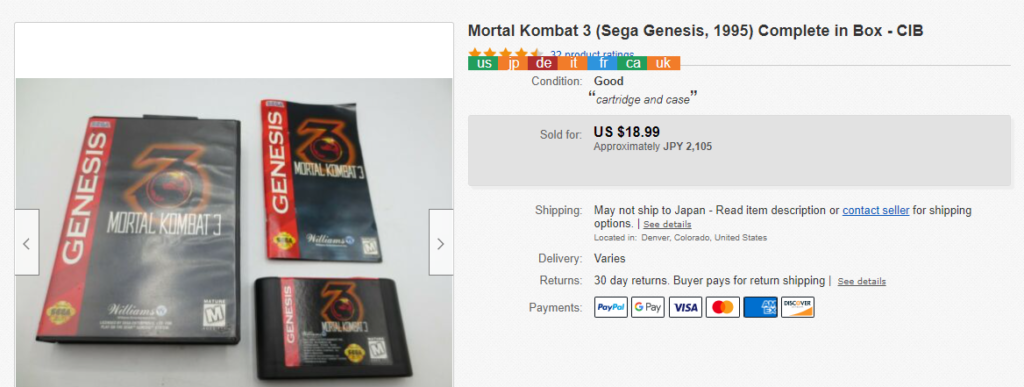Click the Google Pay payment icon

[648, 307]
